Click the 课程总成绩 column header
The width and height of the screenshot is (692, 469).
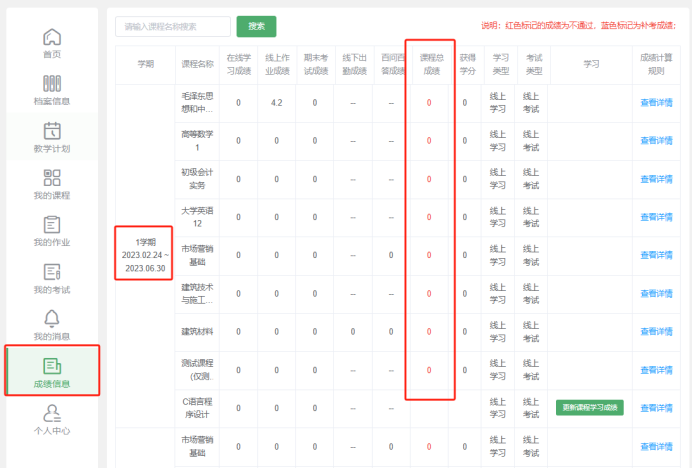pyautogui.click(x=431, y=64)
